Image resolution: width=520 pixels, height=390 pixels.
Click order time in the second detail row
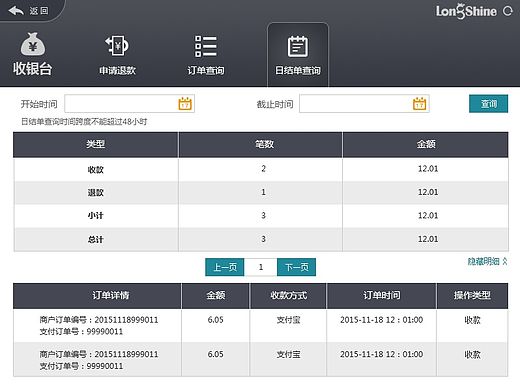pyautogui.click(x=382, y=354)
